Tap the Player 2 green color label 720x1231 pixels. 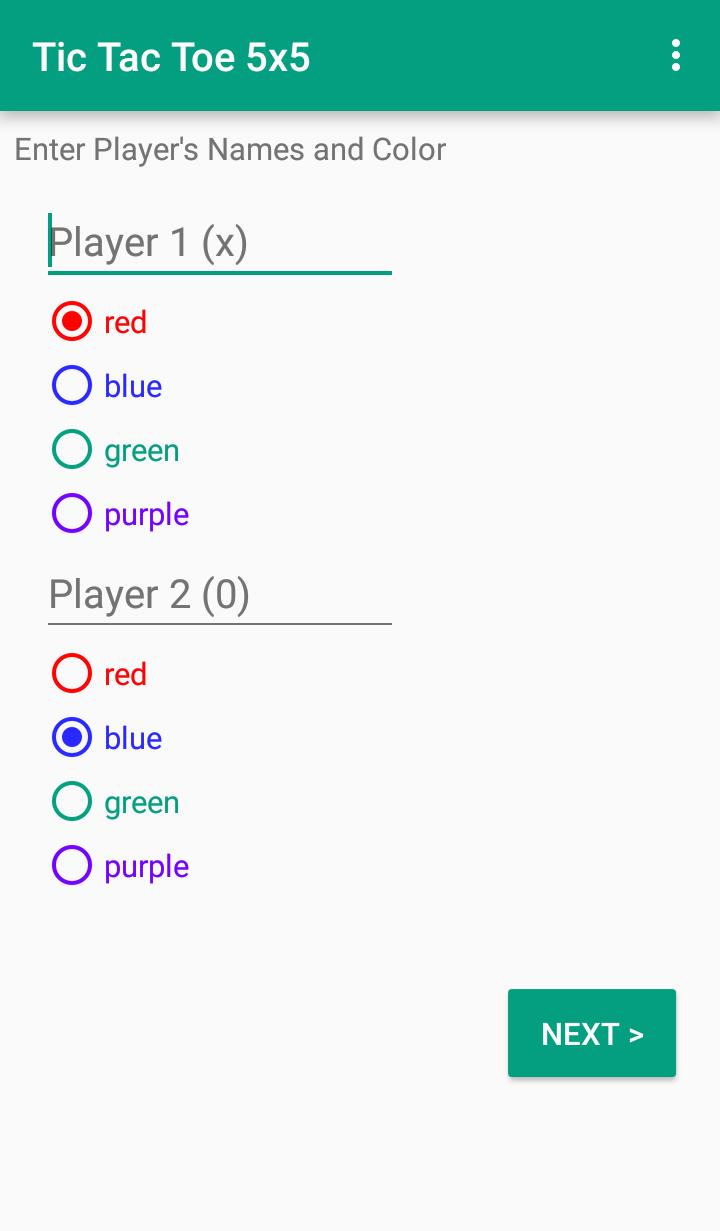[141, 803]
